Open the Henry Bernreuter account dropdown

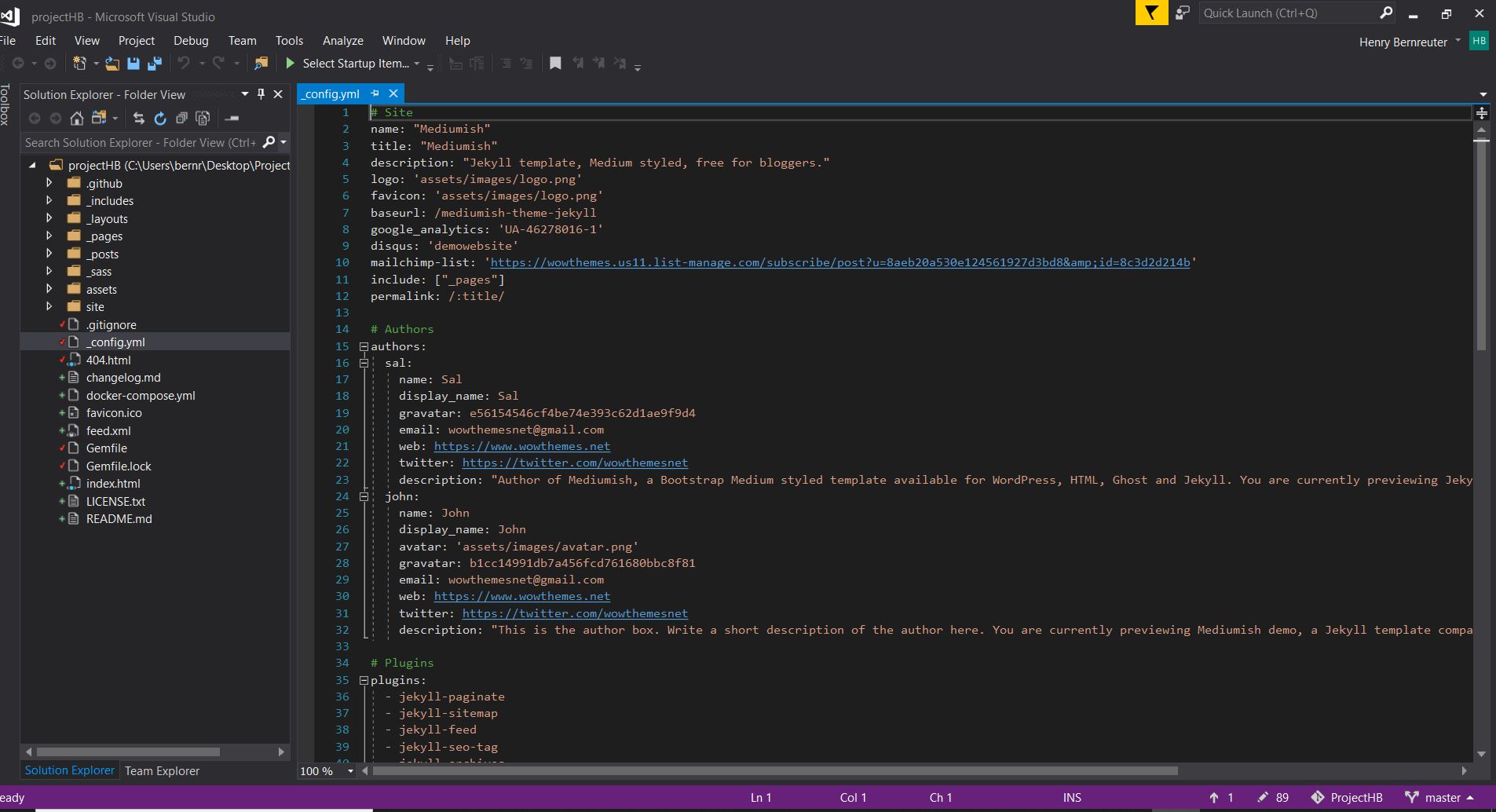coord(1458,41)
